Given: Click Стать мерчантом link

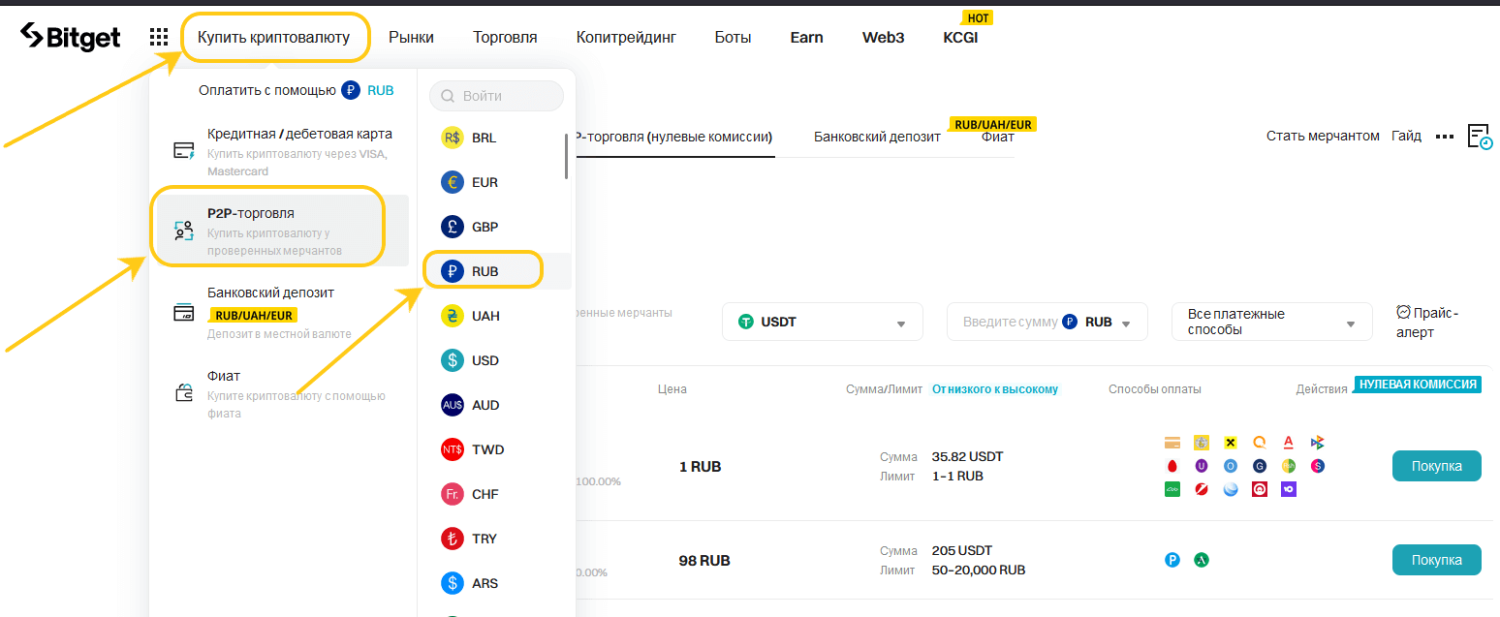Looking at the screenshot, I should tap(1323, 136).
